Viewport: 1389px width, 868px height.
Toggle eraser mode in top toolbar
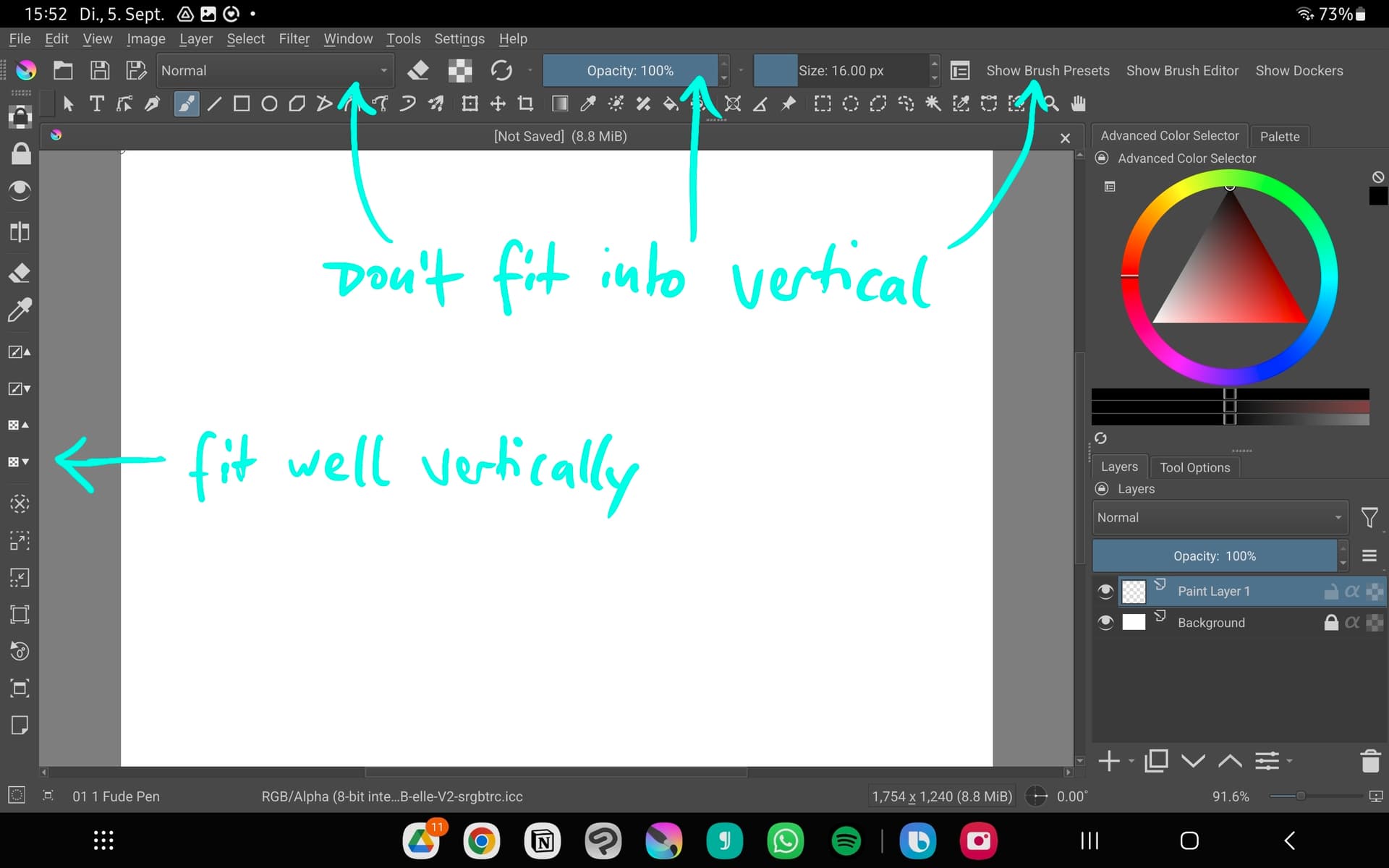coord(418,70)
